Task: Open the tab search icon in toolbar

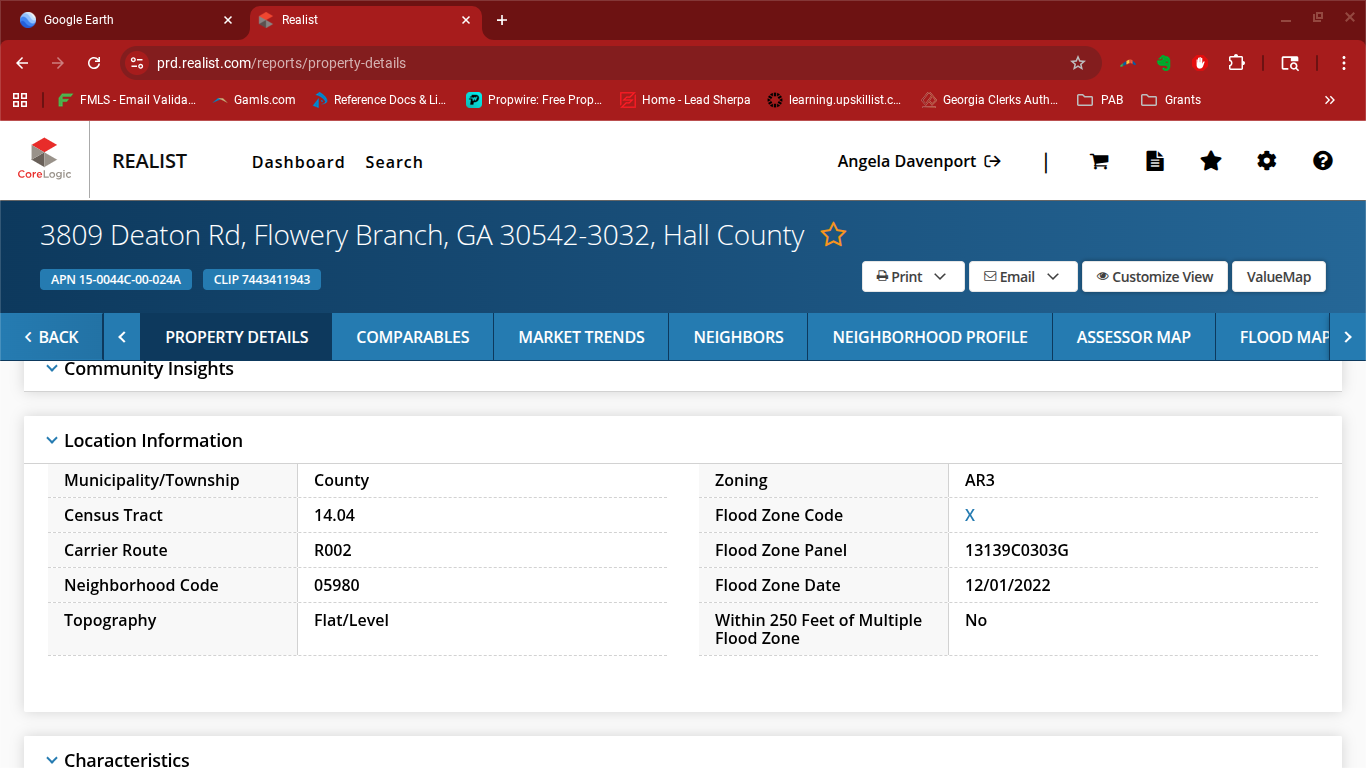Action: [x=1290, y=63]
